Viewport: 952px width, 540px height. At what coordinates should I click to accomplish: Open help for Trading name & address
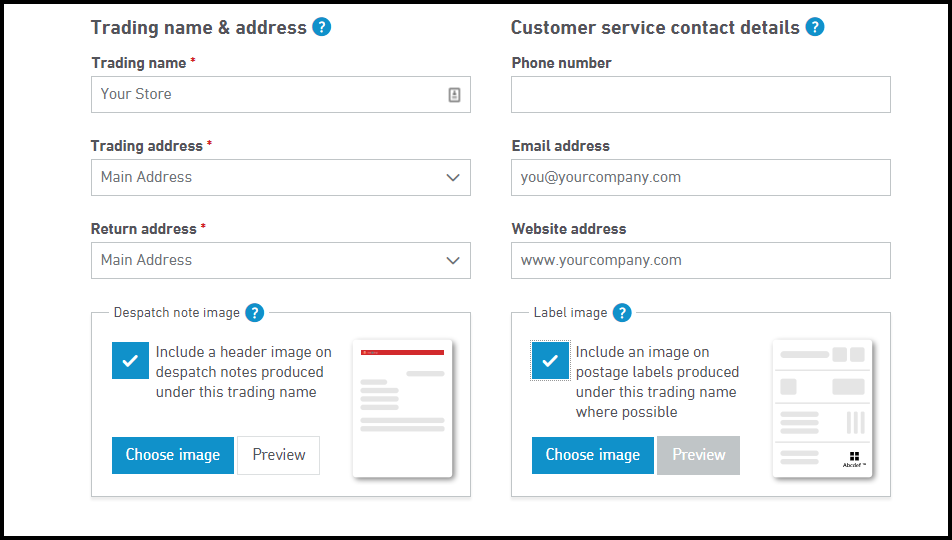click(321, 27)
